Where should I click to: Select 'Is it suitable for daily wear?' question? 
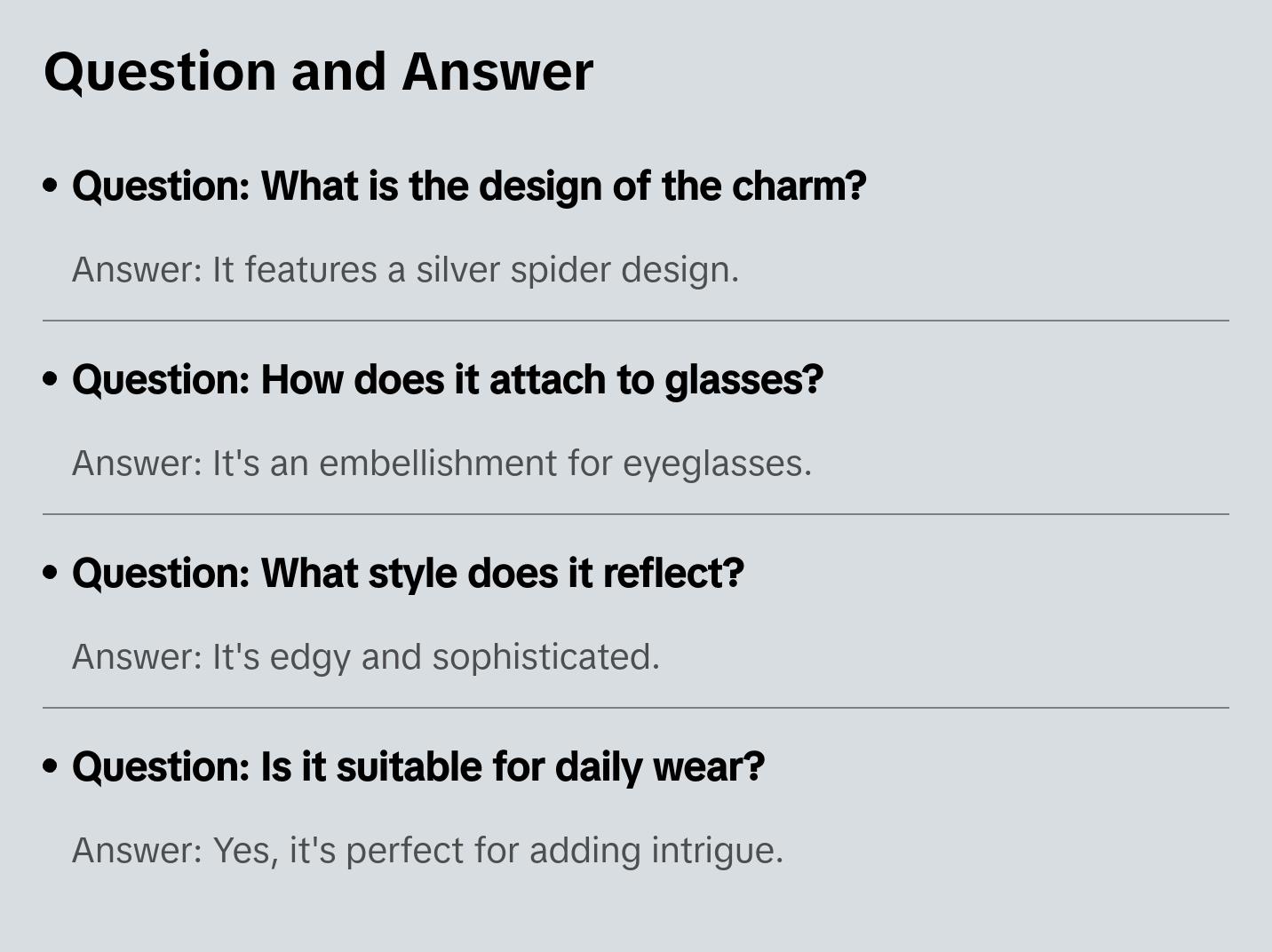(418, 767)
